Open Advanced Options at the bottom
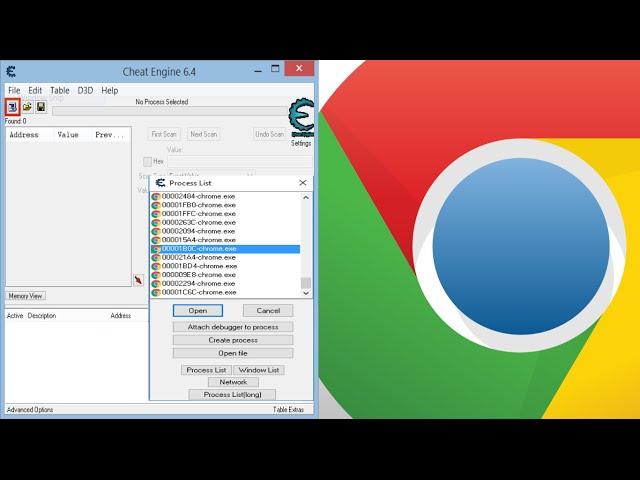The height and width of the screenshot is (480, 640). coord(30,409)
